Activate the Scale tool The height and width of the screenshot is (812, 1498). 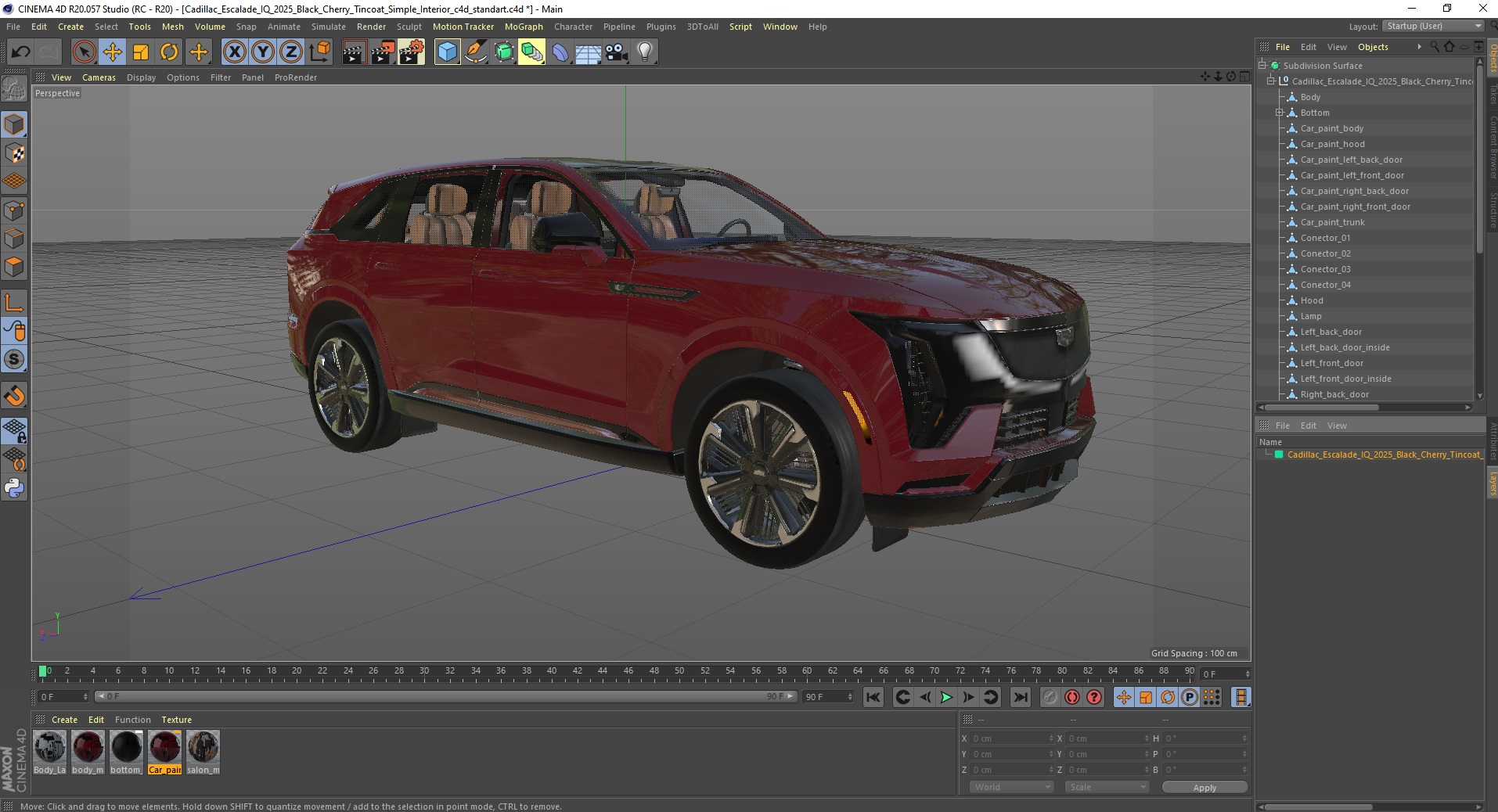[141, 52]
